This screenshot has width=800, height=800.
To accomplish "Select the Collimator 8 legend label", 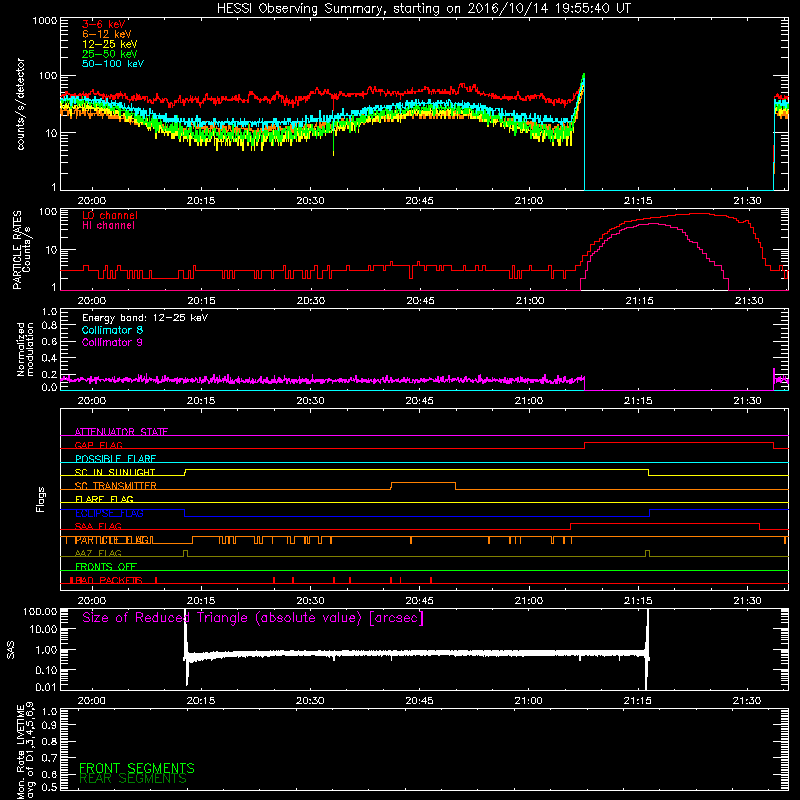I will [112, 330].
